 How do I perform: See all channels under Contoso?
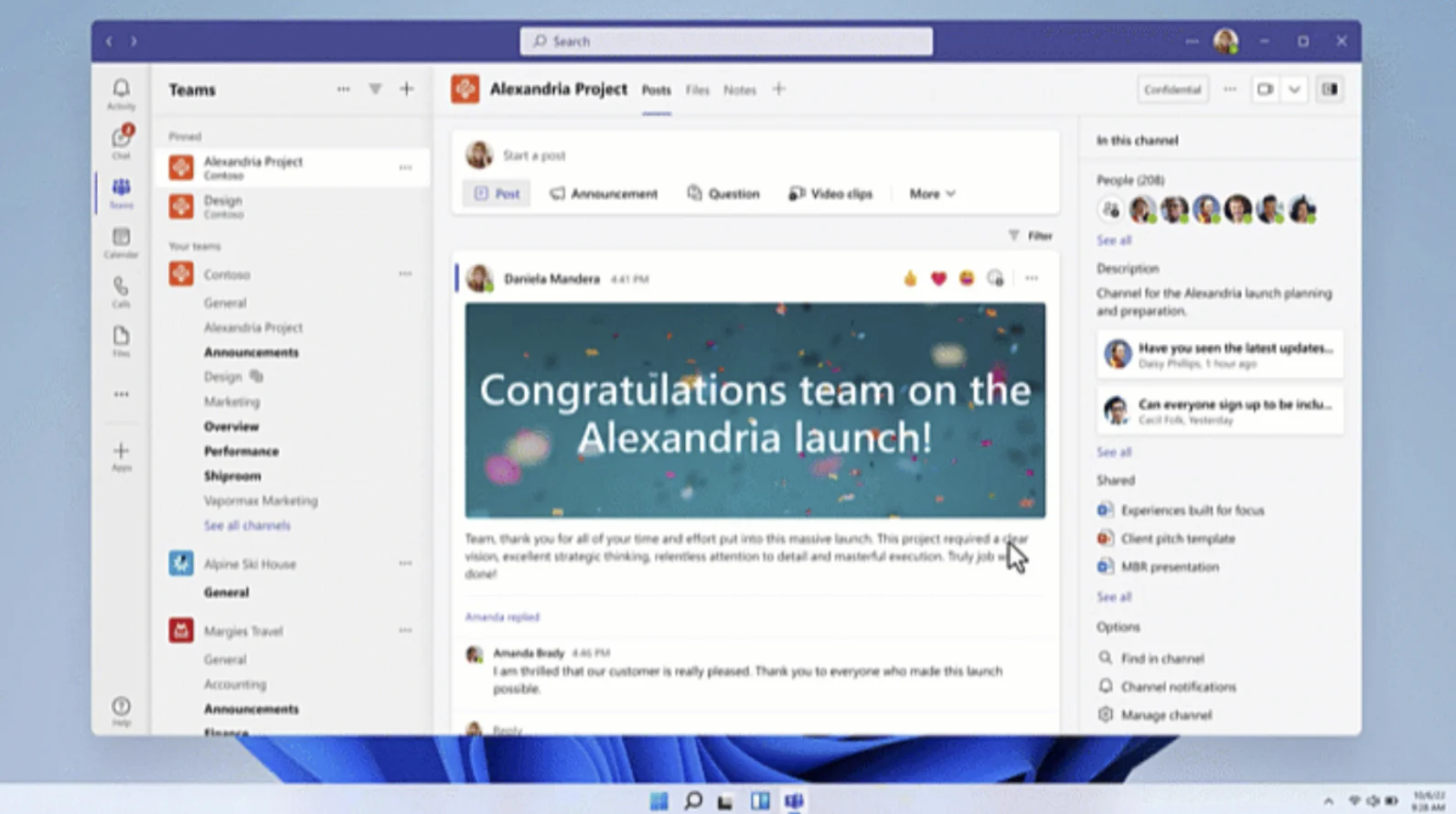tap(247, 526)
